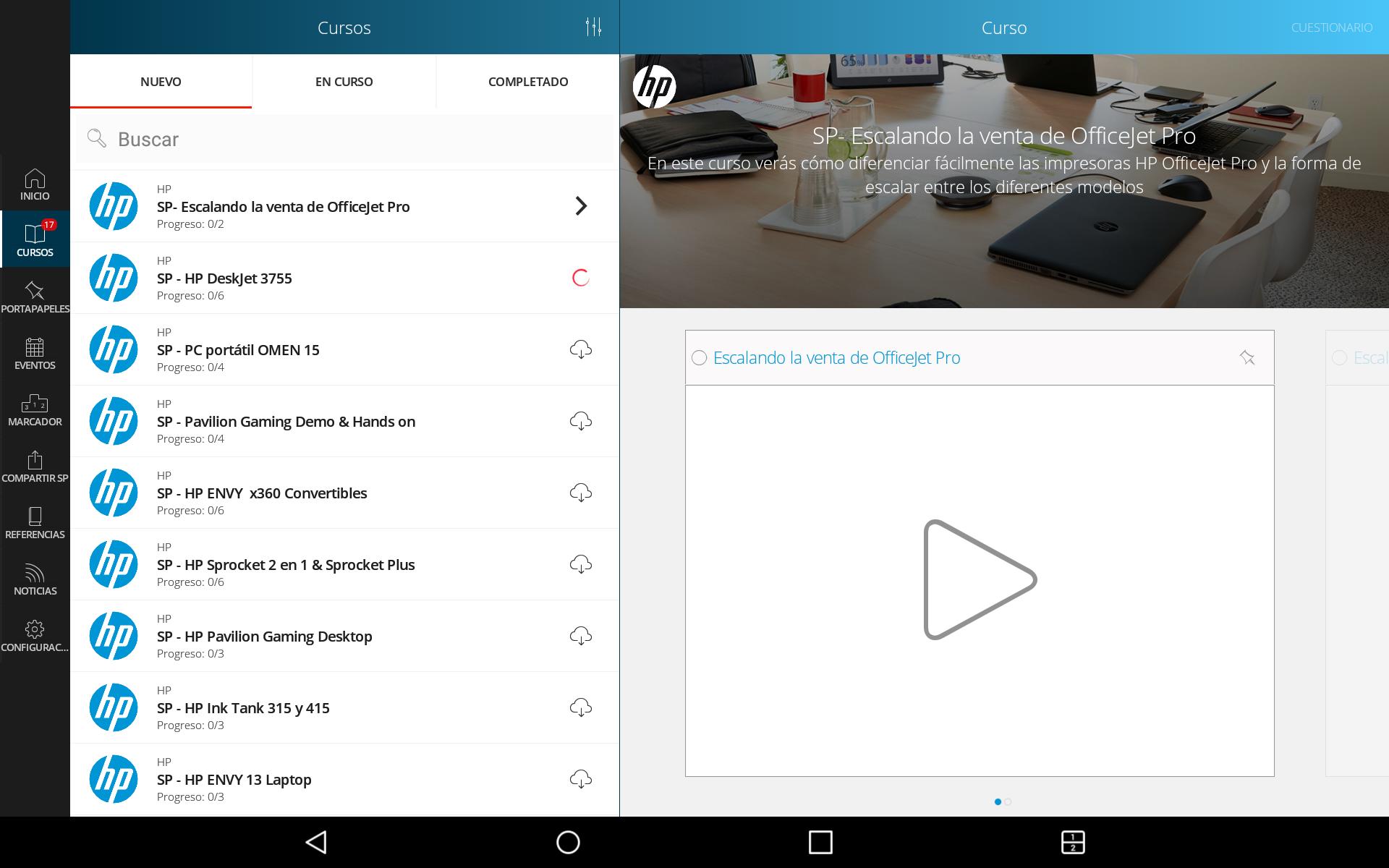The image size is (1389, 868).
Task: Download HP Ink Tank 315 y 415 course
Action: coord(581,707)
